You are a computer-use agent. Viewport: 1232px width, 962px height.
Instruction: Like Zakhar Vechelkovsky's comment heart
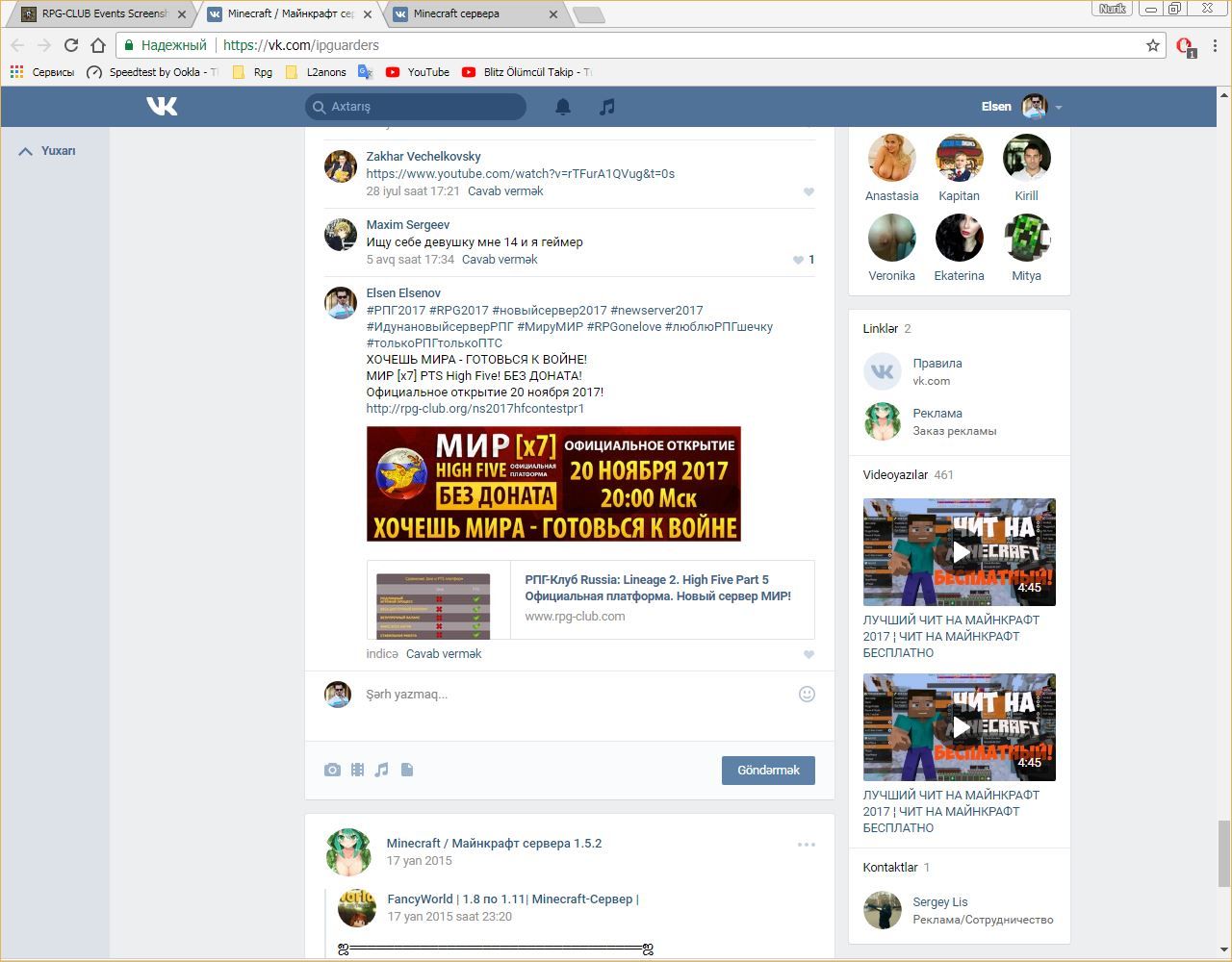click(808, 191)
